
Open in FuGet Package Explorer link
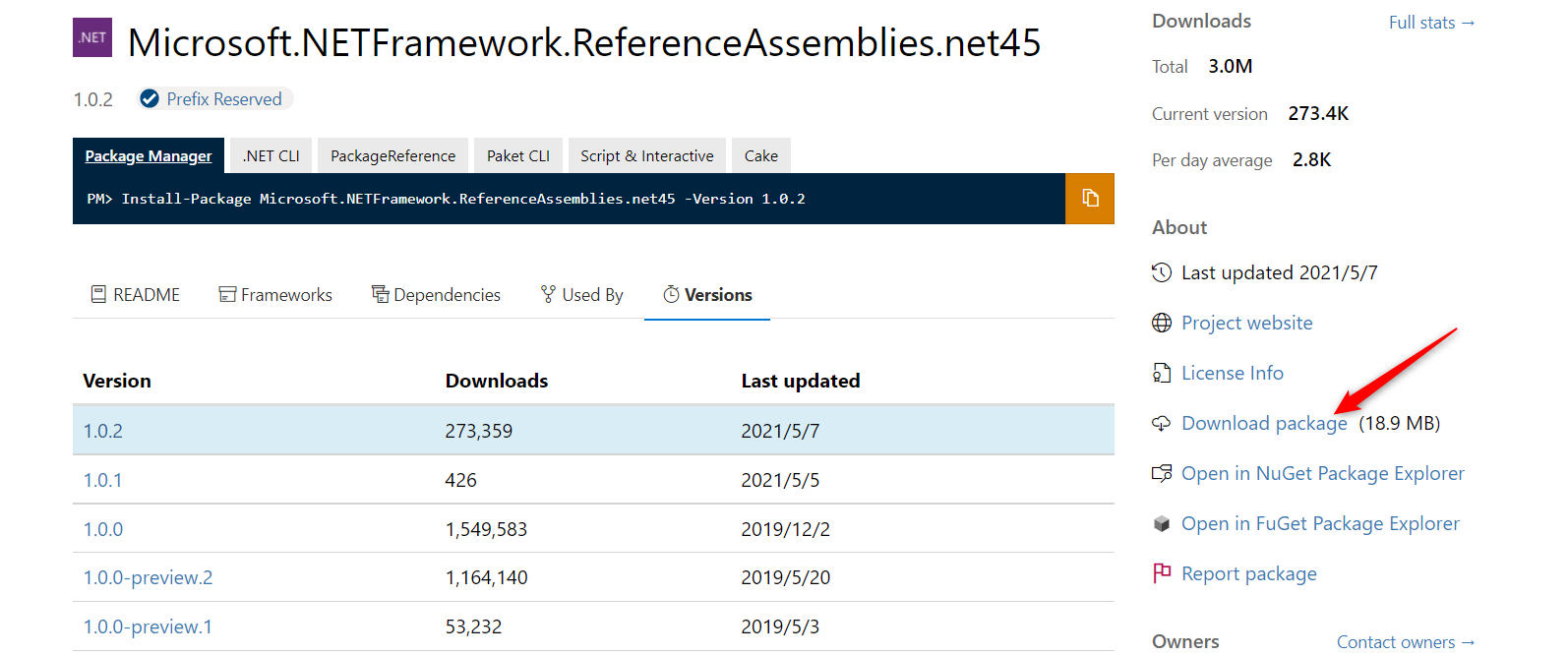(x=1320, y=523)
